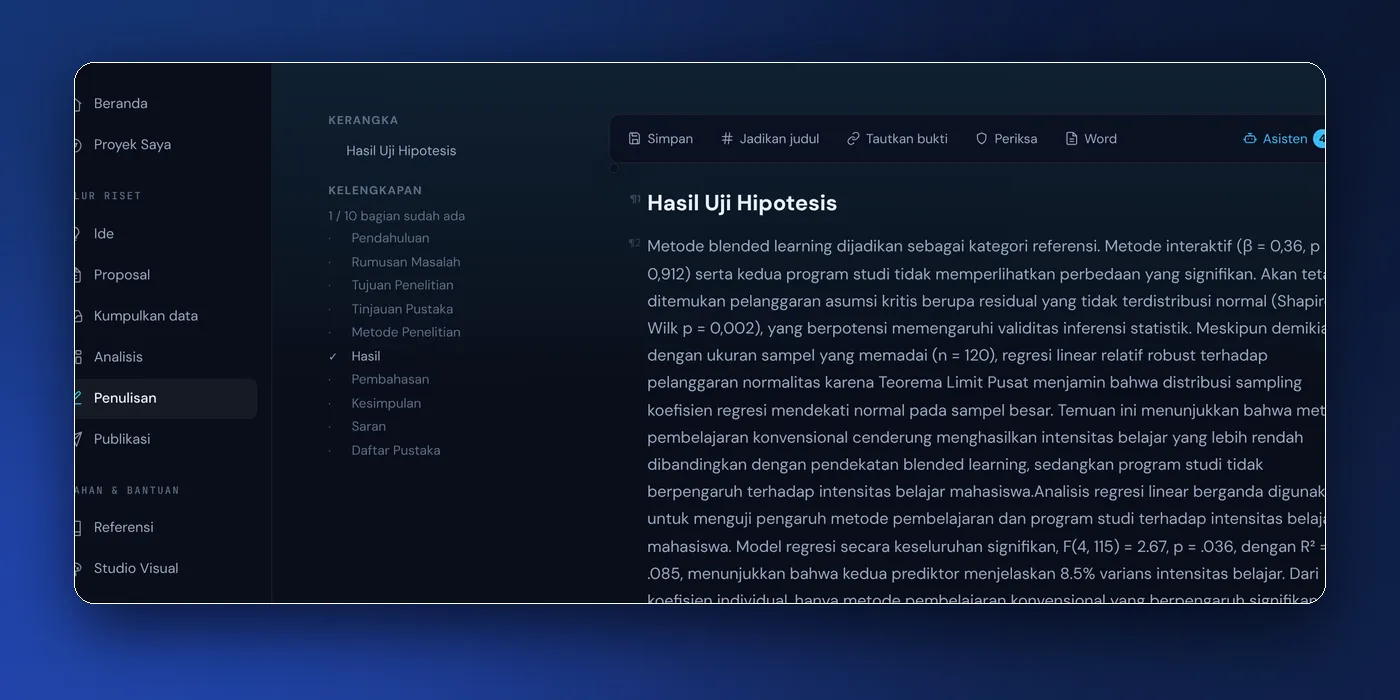Click the Word document export icon
Viewport: 1400px width, 700px height.
pos(1071,139)
